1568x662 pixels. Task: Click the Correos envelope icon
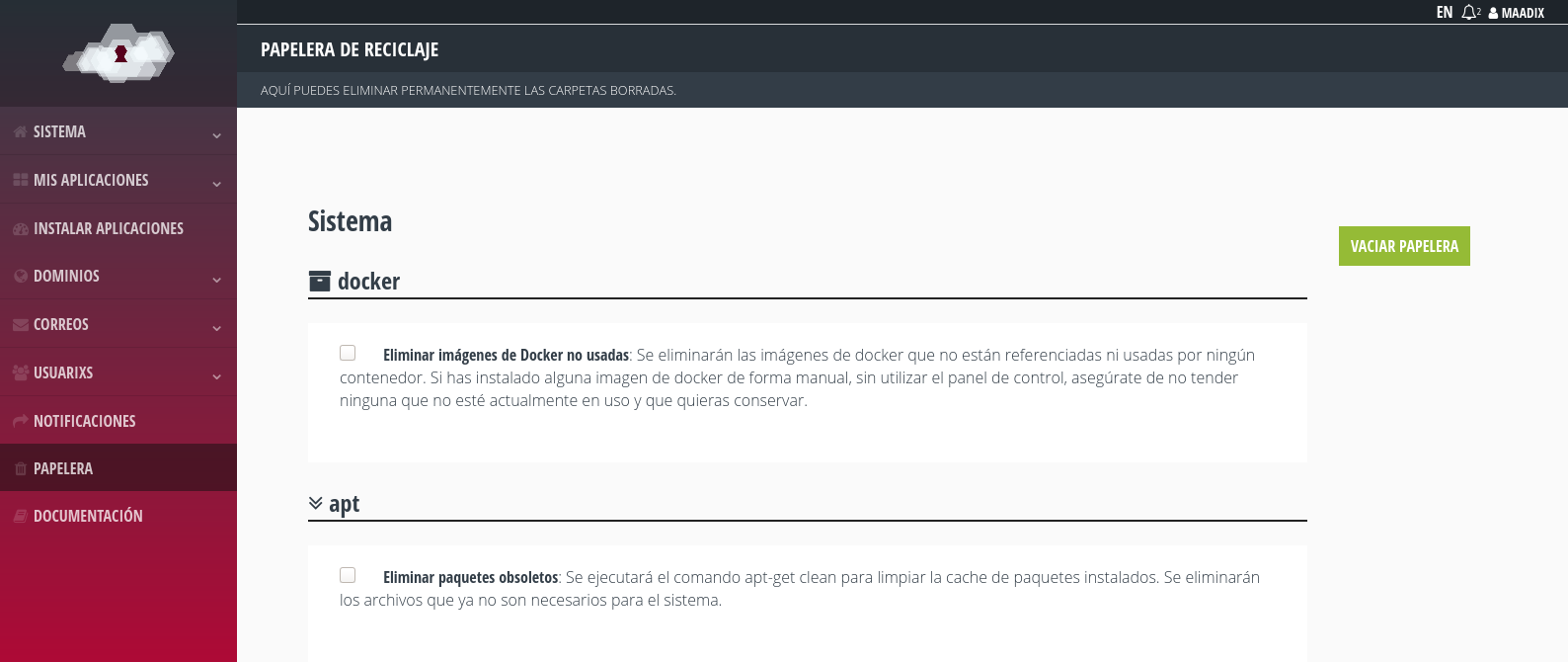(21, 324)
